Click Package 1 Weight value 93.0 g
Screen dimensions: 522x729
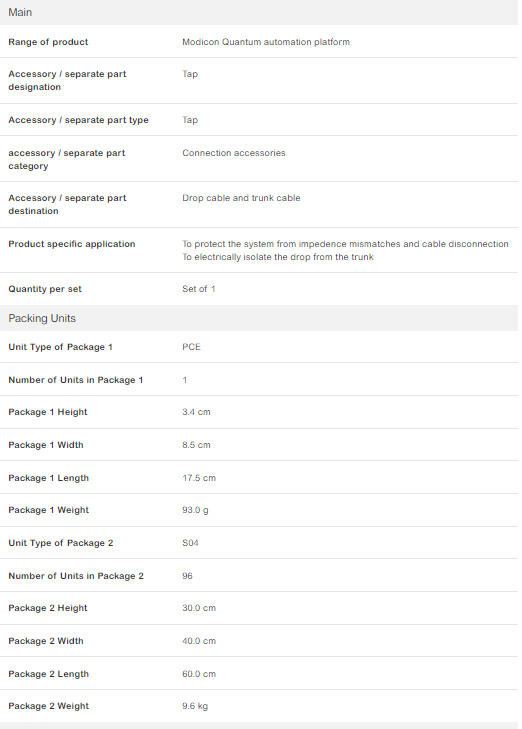click(195, 510)
